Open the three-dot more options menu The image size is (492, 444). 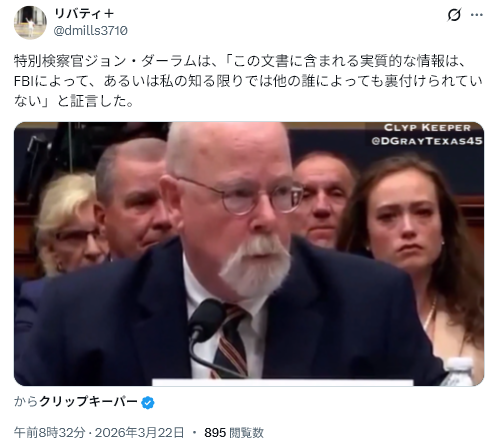point(477,15)
